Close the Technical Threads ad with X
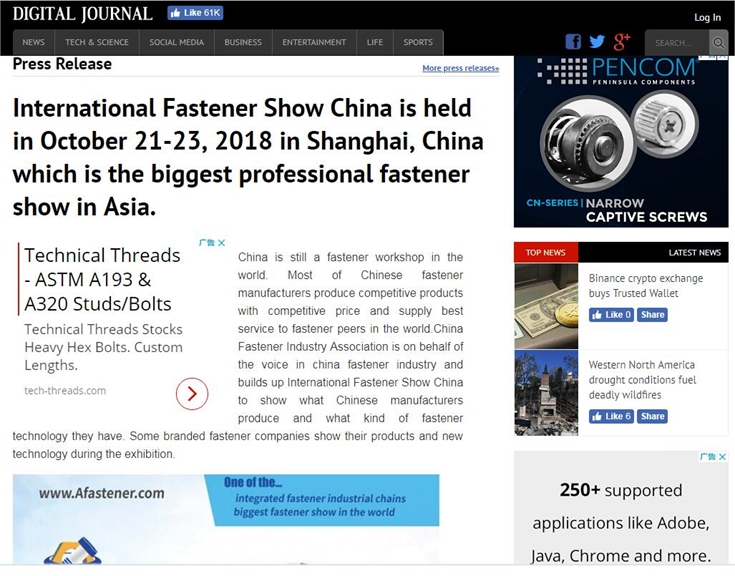 [222, 243]
